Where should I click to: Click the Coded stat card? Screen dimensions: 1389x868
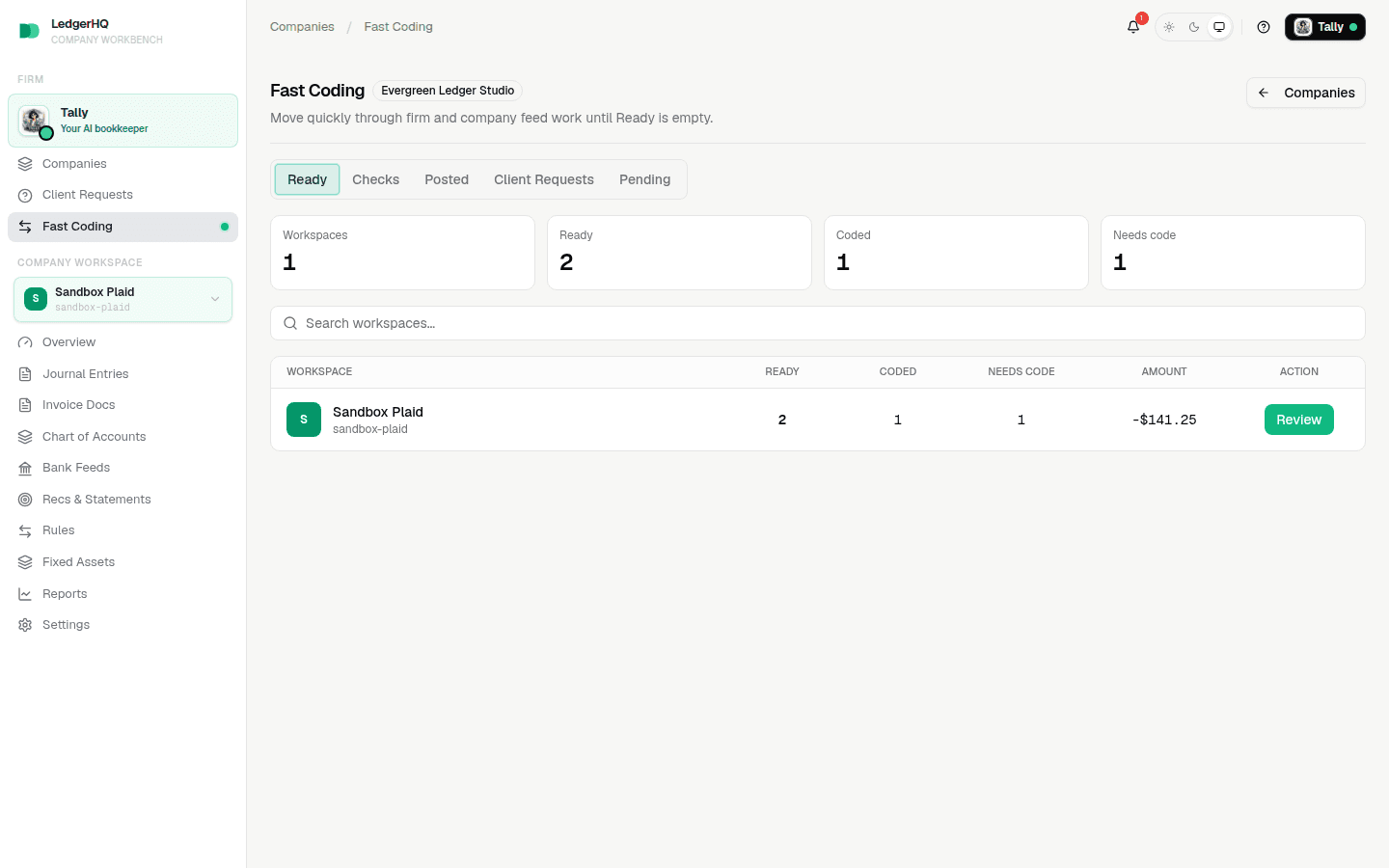956,253
